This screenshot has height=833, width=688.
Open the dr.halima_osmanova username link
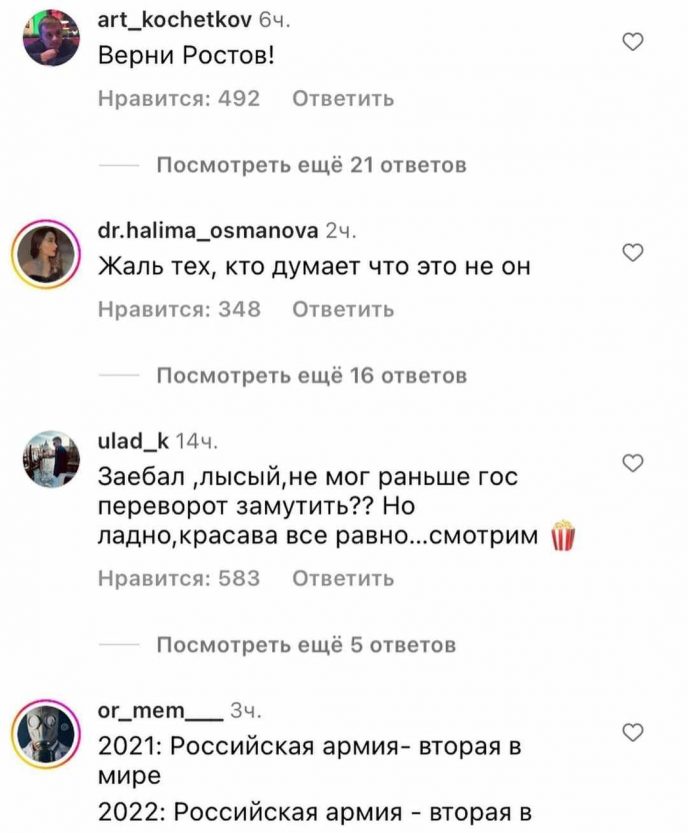point(208,231)
